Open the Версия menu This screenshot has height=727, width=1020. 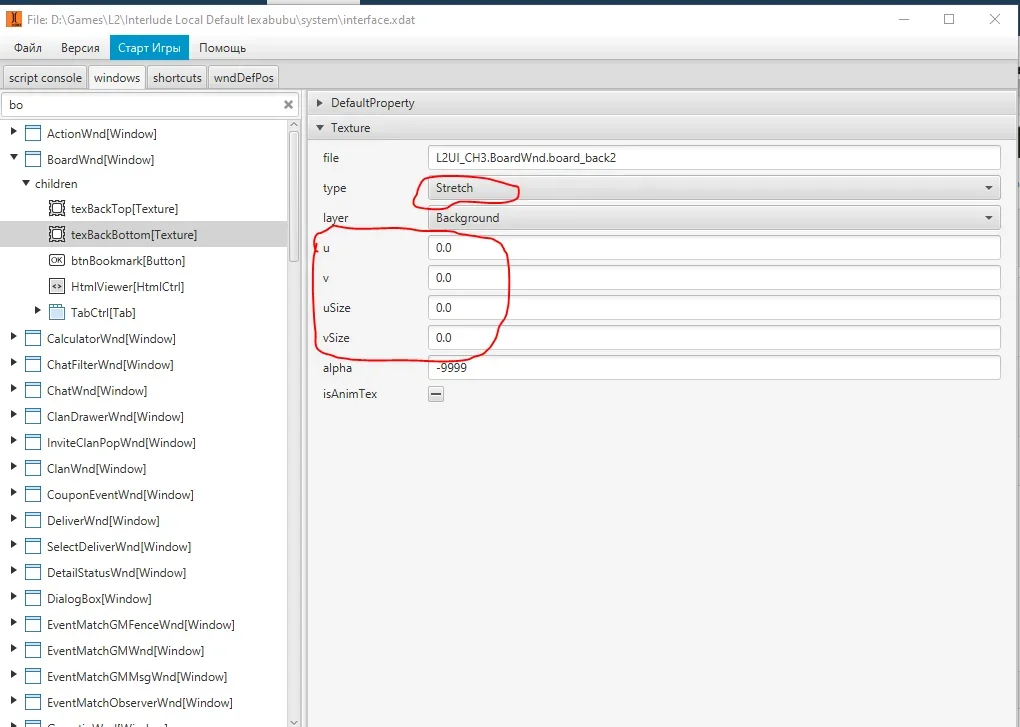pos(80,48)
